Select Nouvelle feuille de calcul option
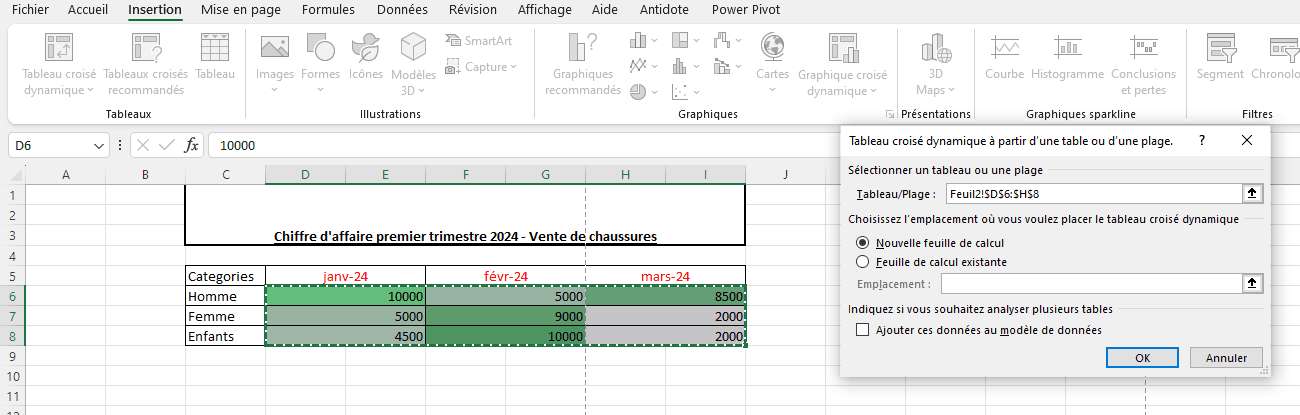The image size is (1300, 415). tap(863, 243)
